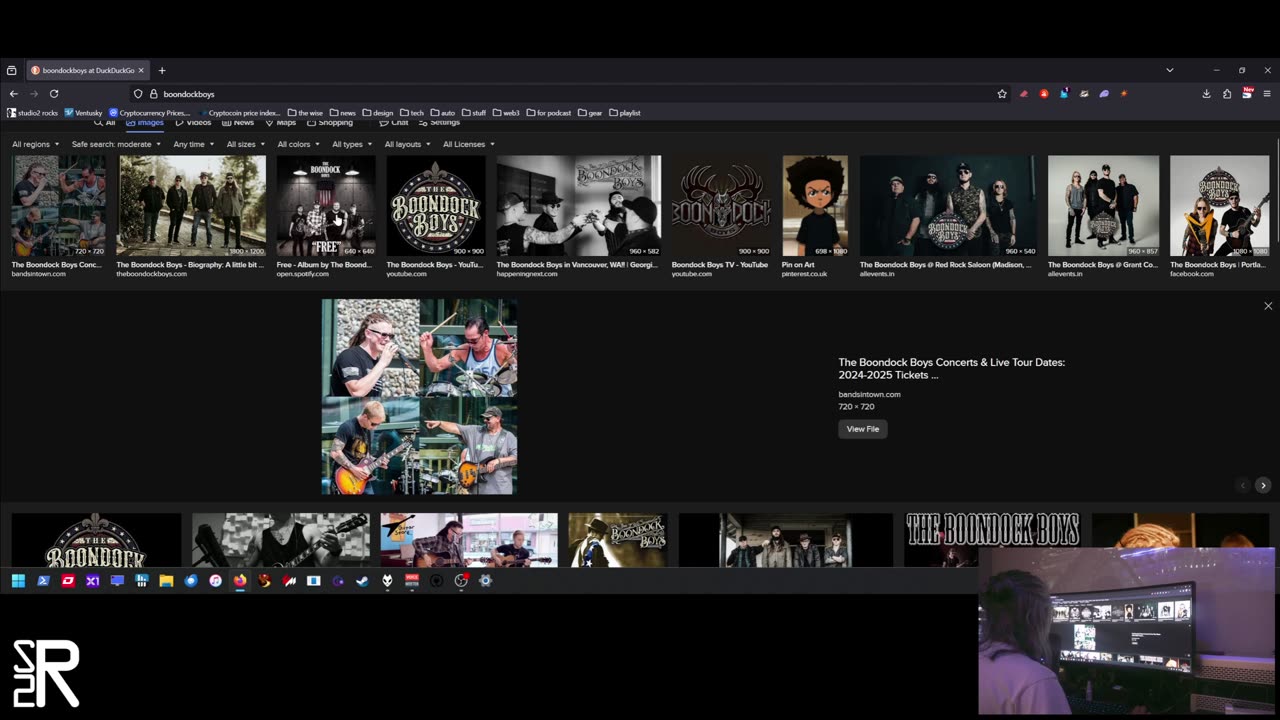Click the enlarged band collage preview image
The height and width of the screenshot is (720, 1280).
click(419, 397)
